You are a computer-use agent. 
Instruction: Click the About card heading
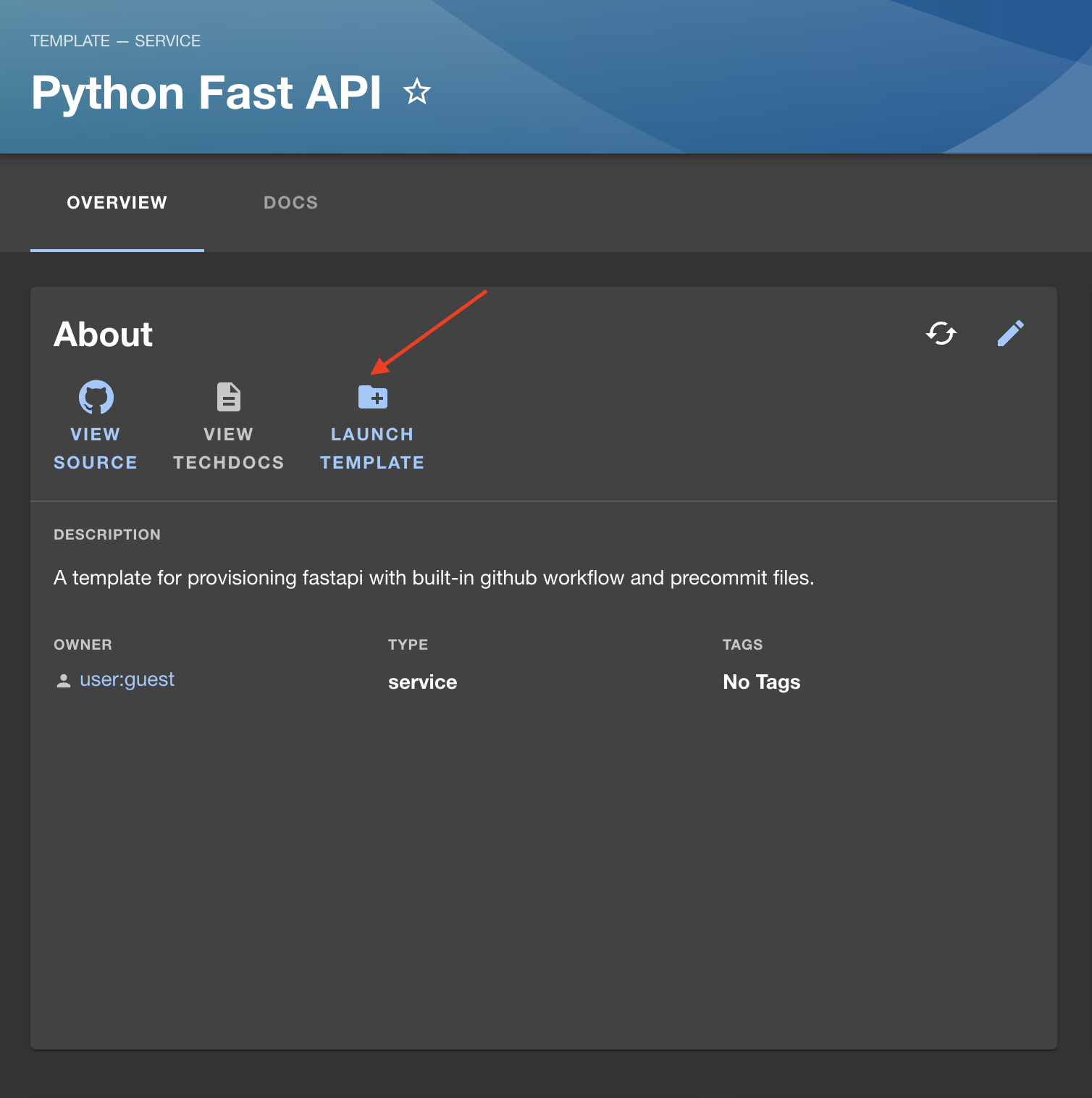(x=103, y=335)
